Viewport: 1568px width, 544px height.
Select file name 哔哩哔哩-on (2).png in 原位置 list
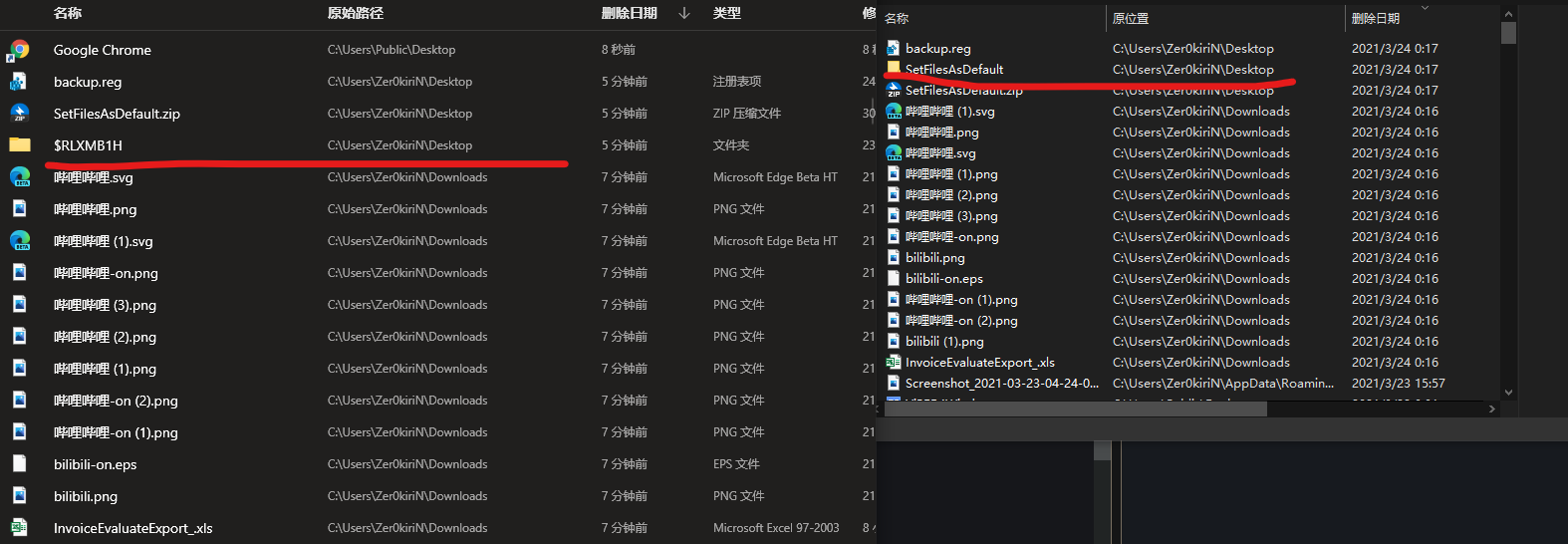tap(961, 320)
